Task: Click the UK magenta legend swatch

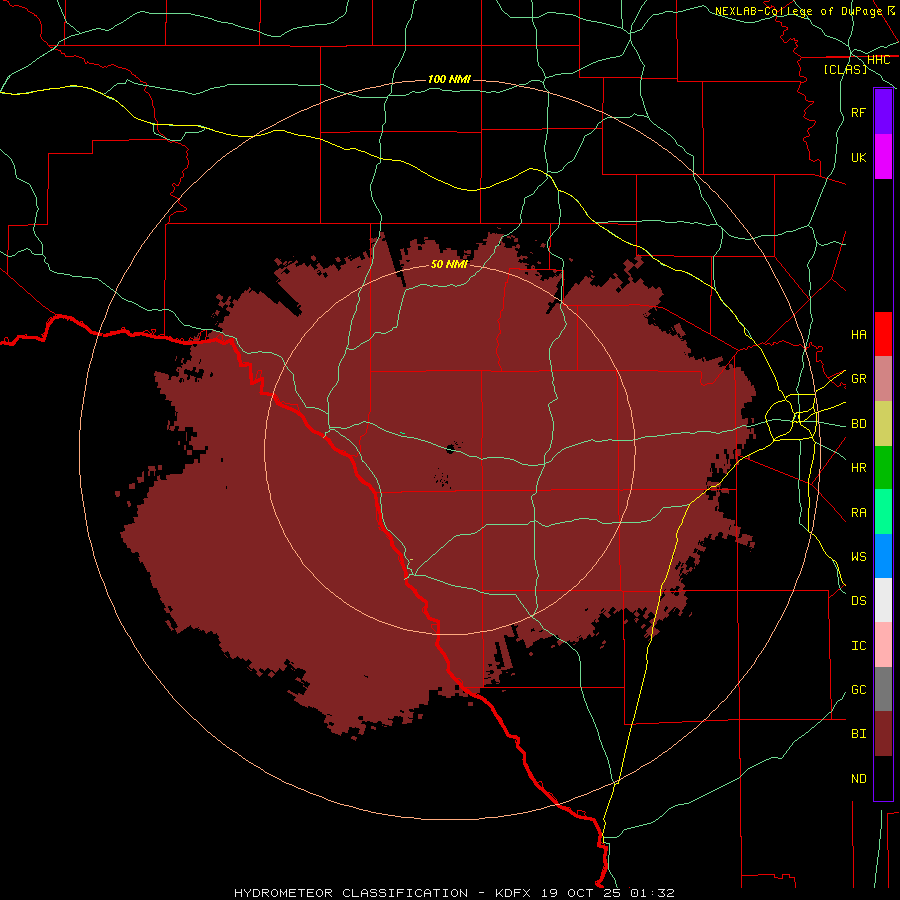Action: point(883,157)
